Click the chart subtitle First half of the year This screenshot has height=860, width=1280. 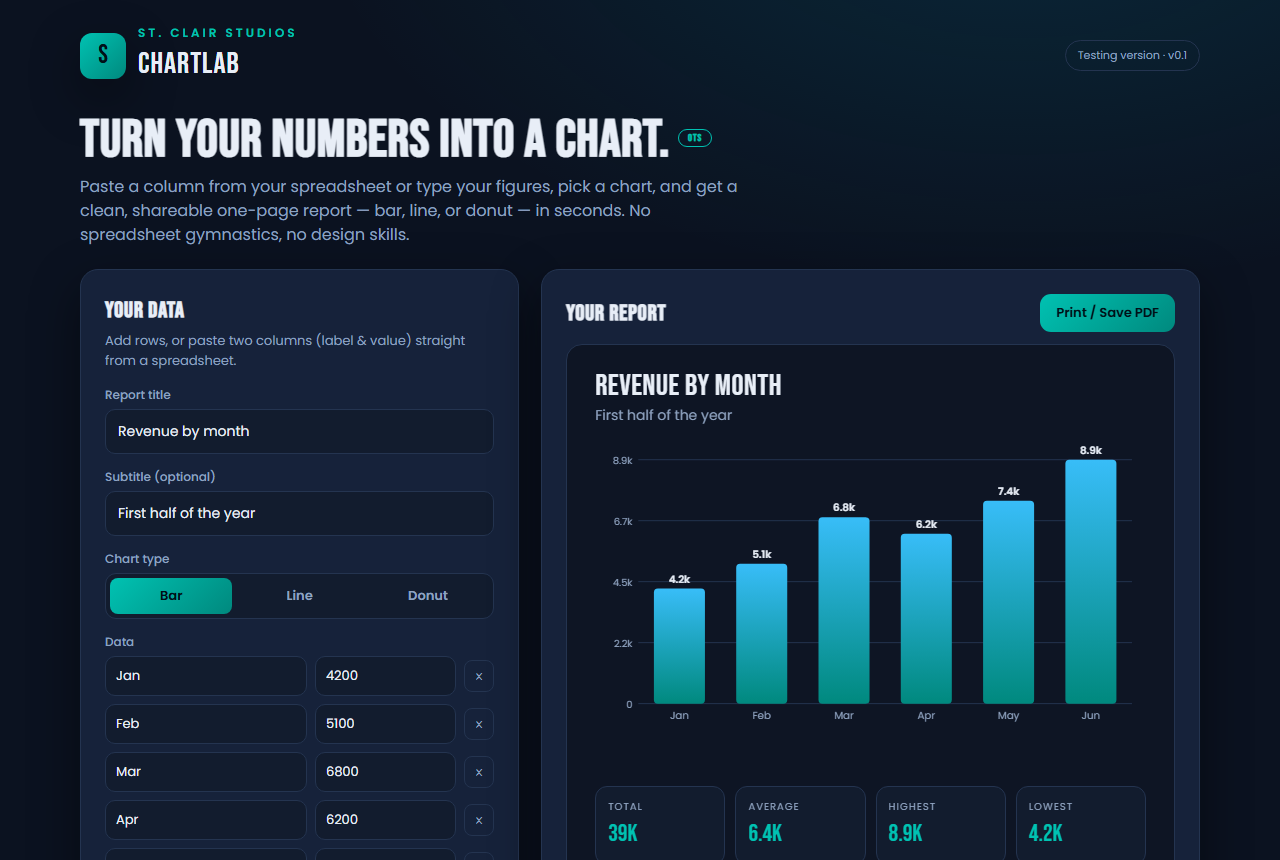tap(663, 415)
